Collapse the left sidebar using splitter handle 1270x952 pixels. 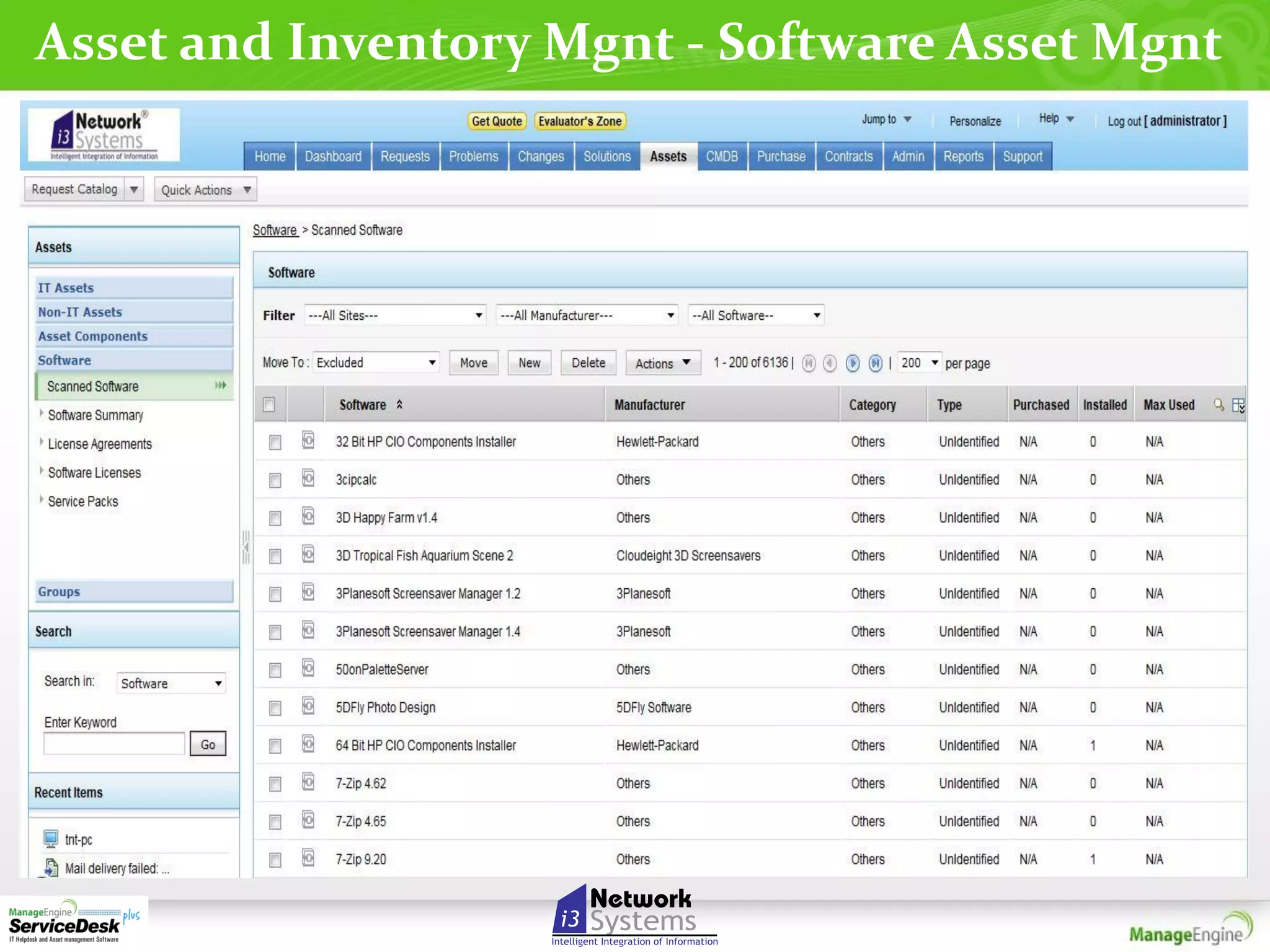tap(246, 547)
